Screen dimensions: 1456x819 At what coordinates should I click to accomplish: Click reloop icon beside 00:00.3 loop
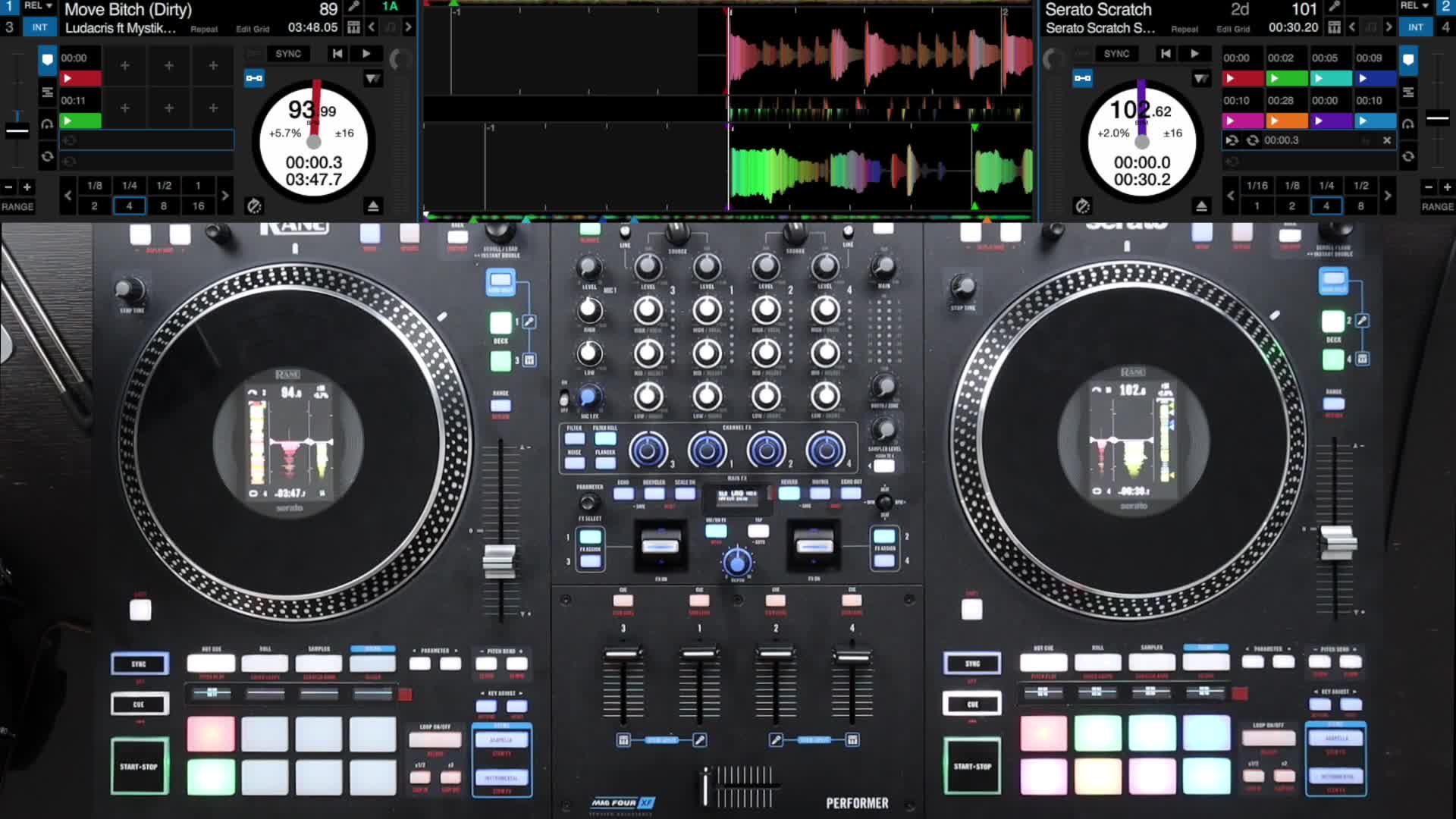[x=1252, y=140]
